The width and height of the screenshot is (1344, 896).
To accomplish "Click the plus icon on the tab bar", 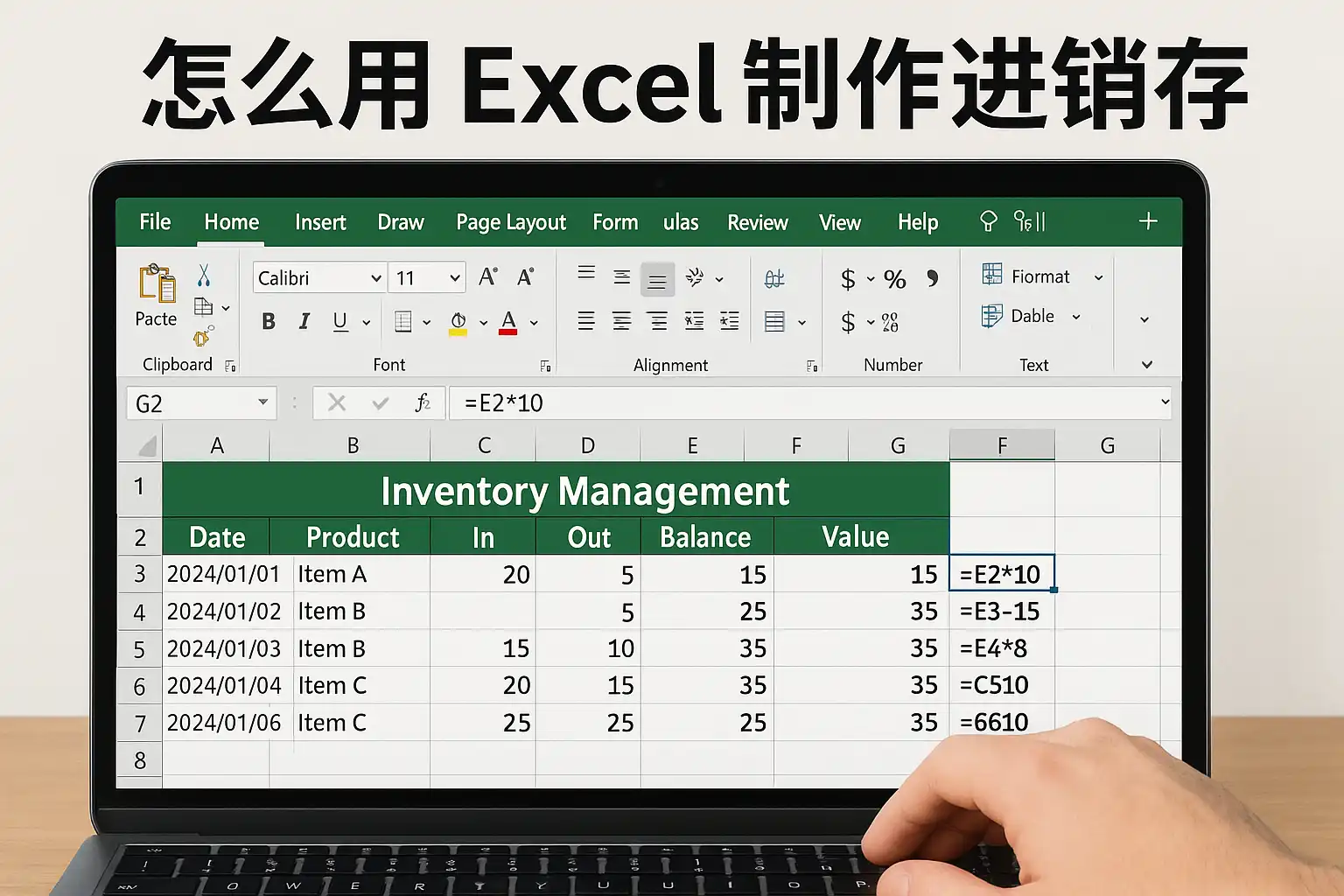I will 1148,220.
